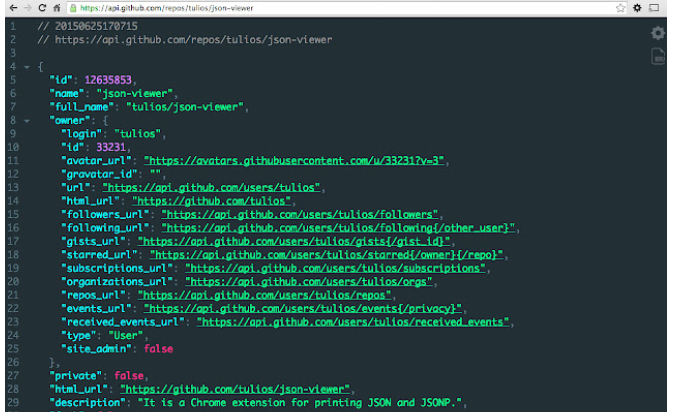Open JSON viewer options gear icon
The width and height of the screenshot is (673, 420).
[658, 33]
